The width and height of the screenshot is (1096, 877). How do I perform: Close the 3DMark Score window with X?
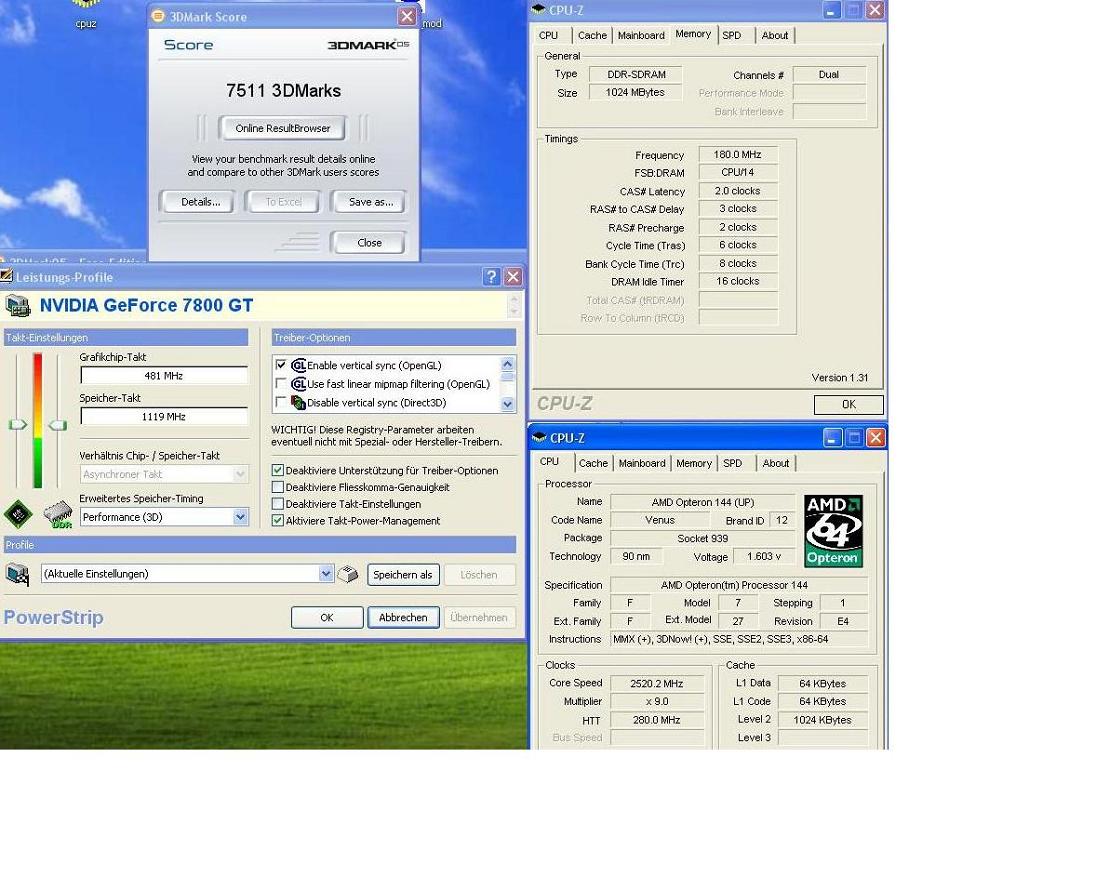pos(407,17)
